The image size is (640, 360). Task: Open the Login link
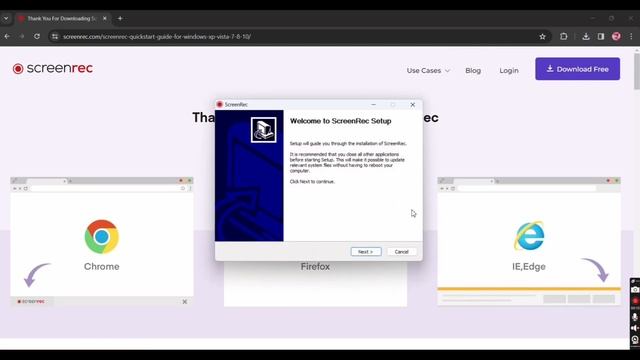pyautogui.click(x=509, y=71)
